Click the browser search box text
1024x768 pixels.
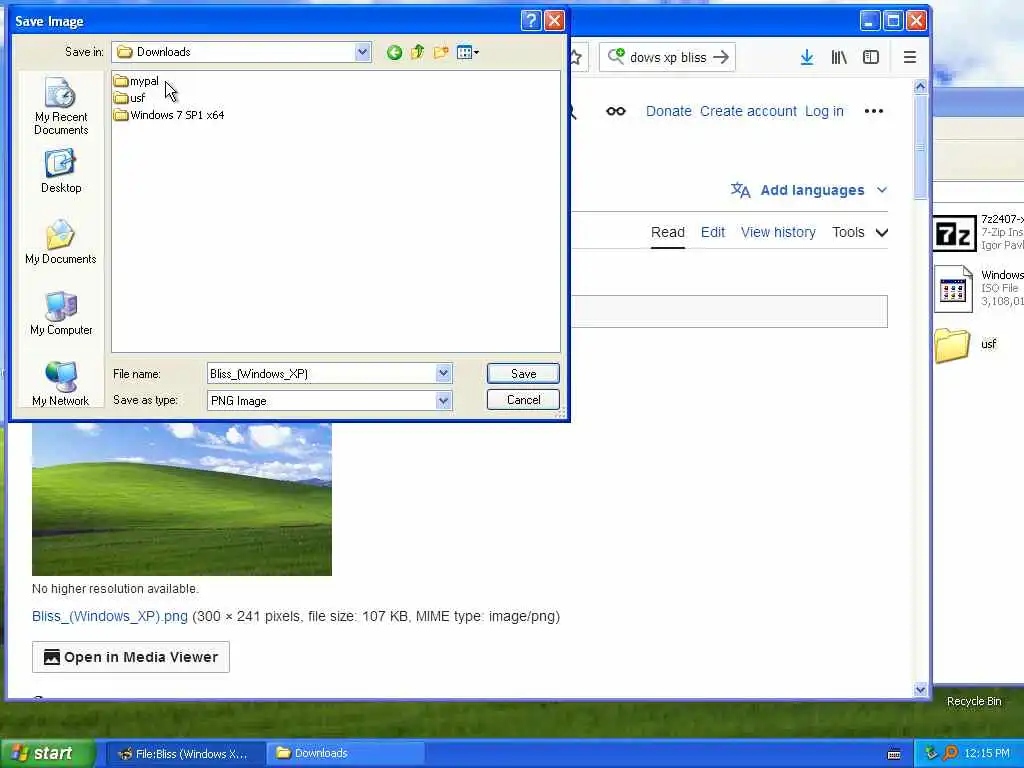668,57
